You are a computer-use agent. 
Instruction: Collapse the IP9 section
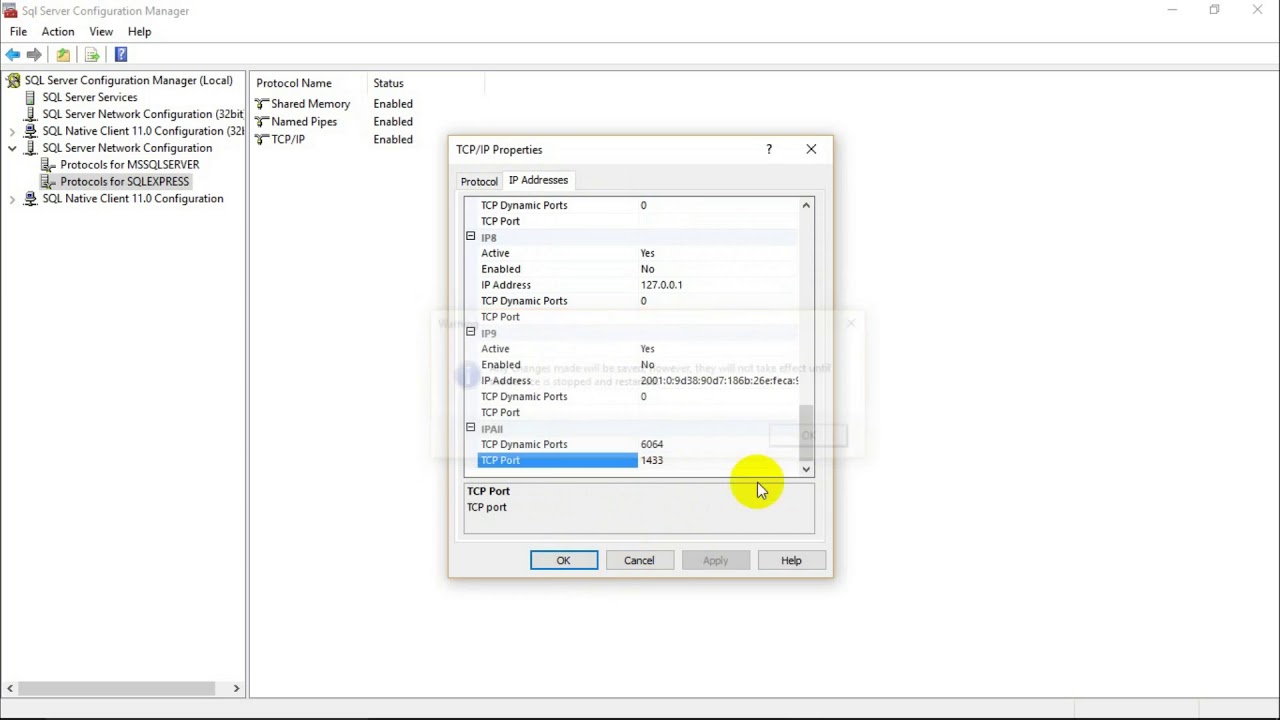(470, 332)
